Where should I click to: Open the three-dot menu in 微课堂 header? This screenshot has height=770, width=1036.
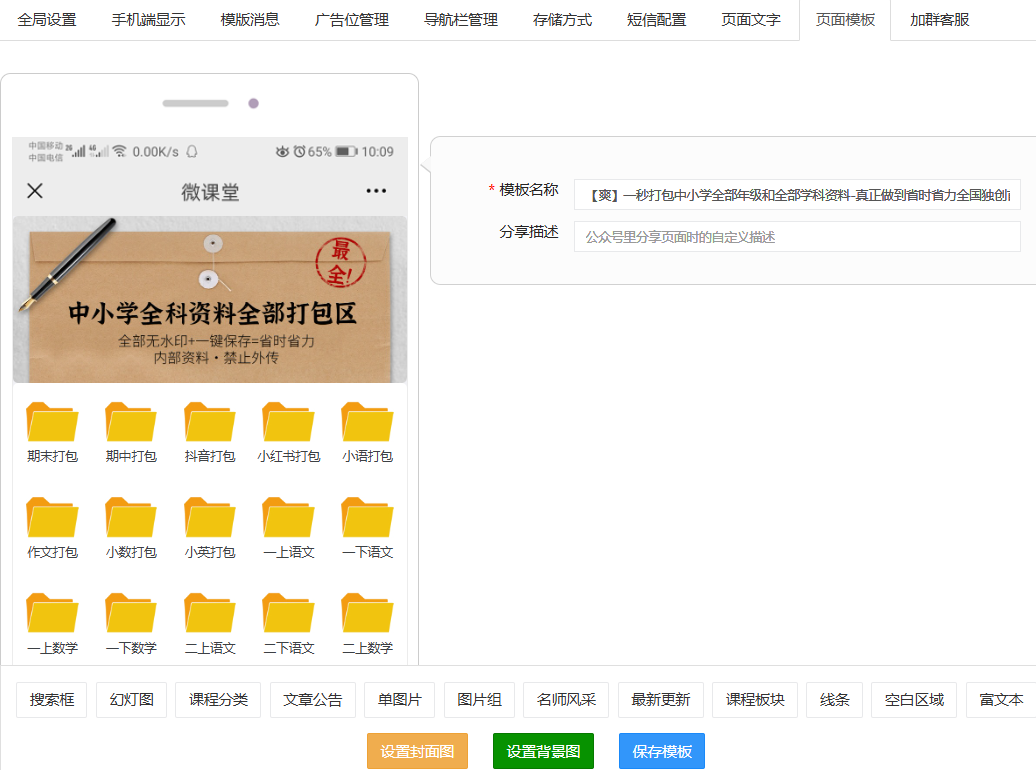376,191
